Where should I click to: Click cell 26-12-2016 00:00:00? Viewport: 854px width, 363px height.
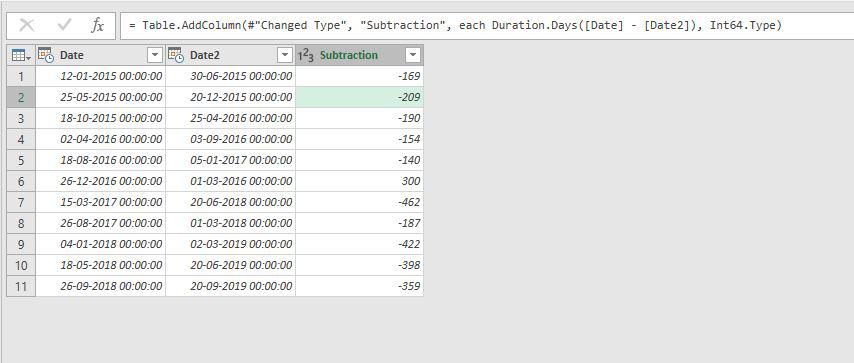(x=101, y=181)
